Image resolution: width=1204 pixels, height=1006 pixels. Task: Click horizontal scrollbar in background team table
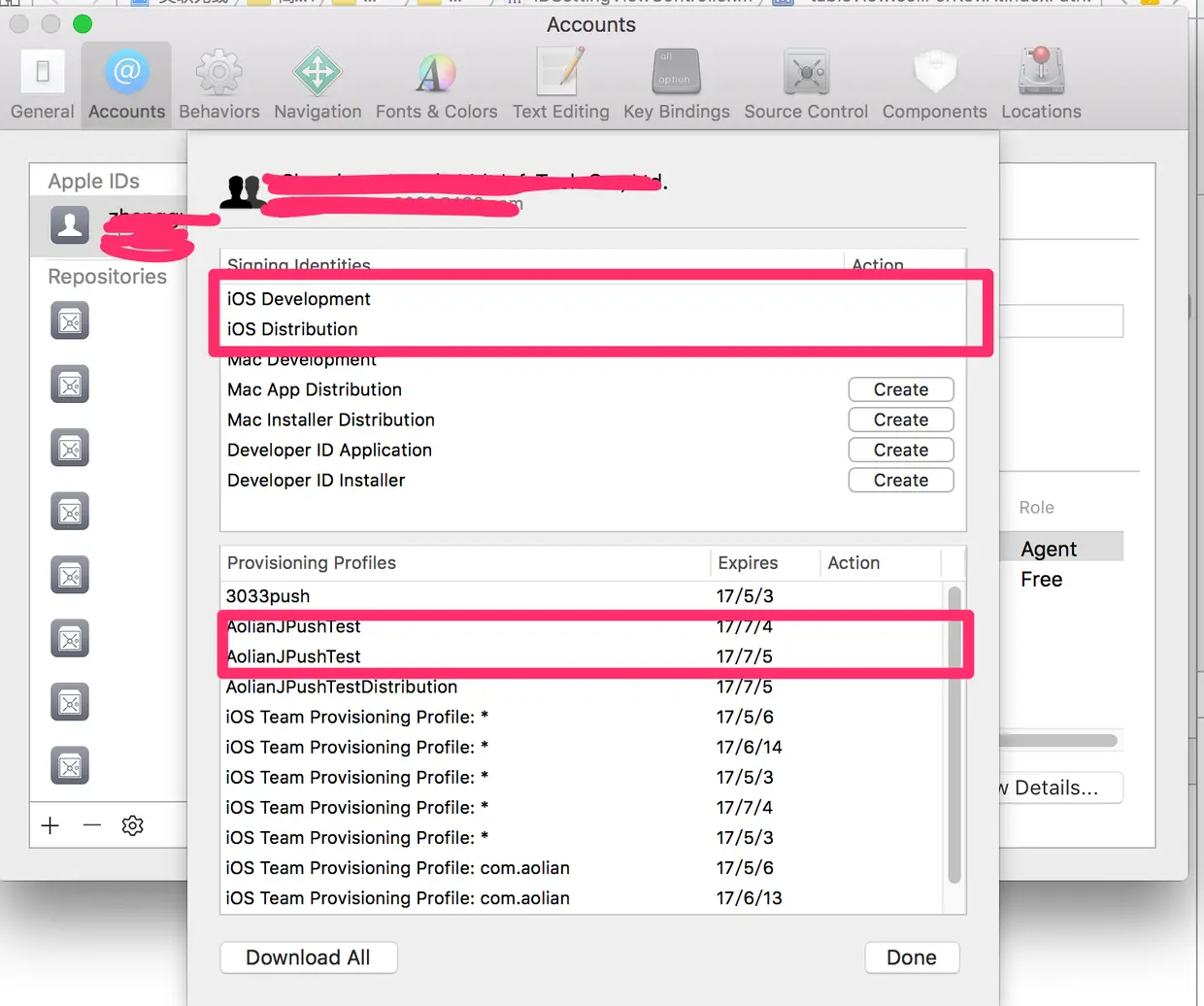(x=1058, y=741)
